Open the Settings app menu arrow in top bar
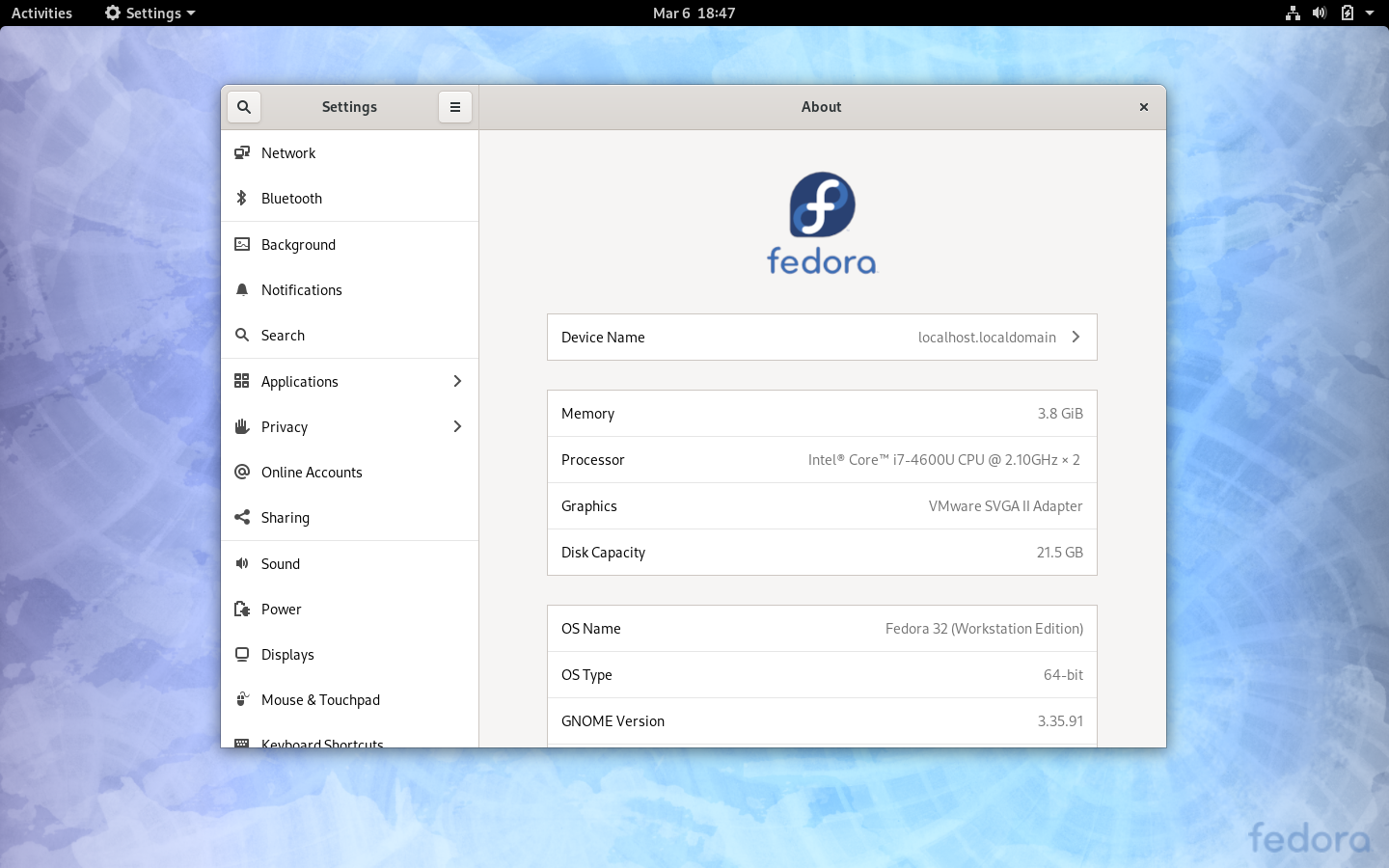1389x868 pixels. coord(191,14)
